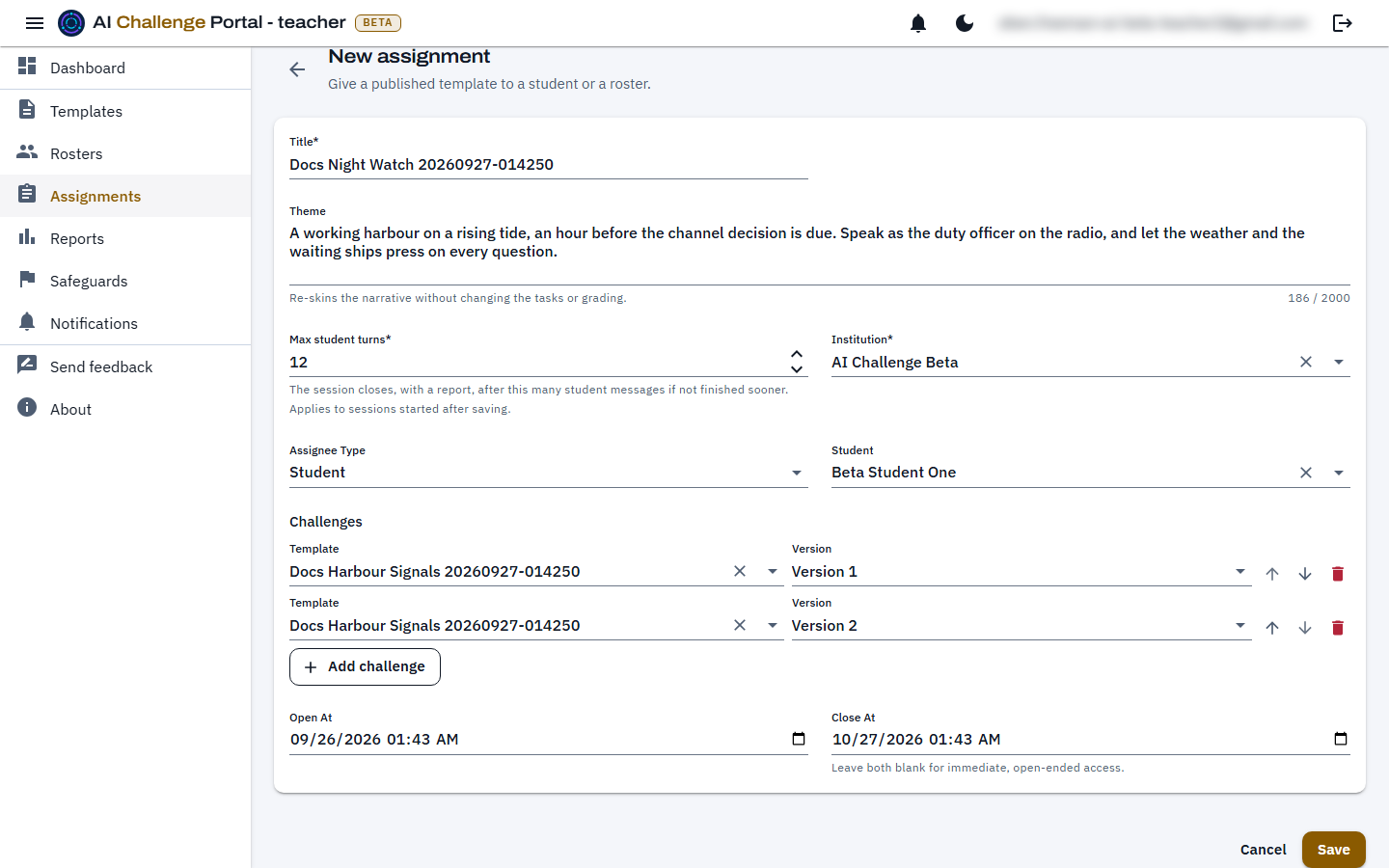The width and height of the screenshot is (1389, 868).
Task: Open the Close At calendar picker
Action: pos(1341,739)
